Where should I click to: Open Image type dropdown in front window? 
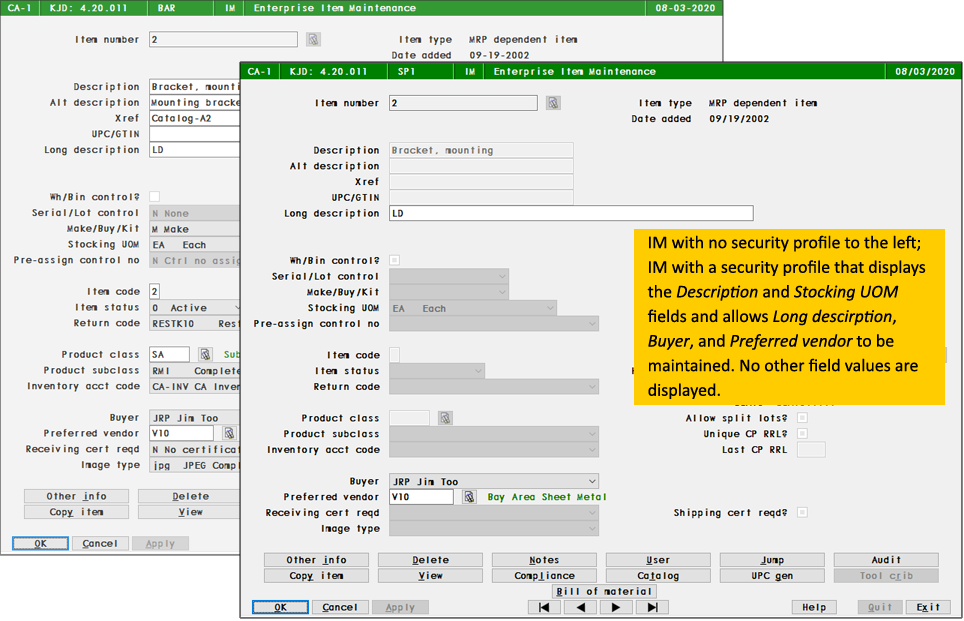tap(494, 528)
